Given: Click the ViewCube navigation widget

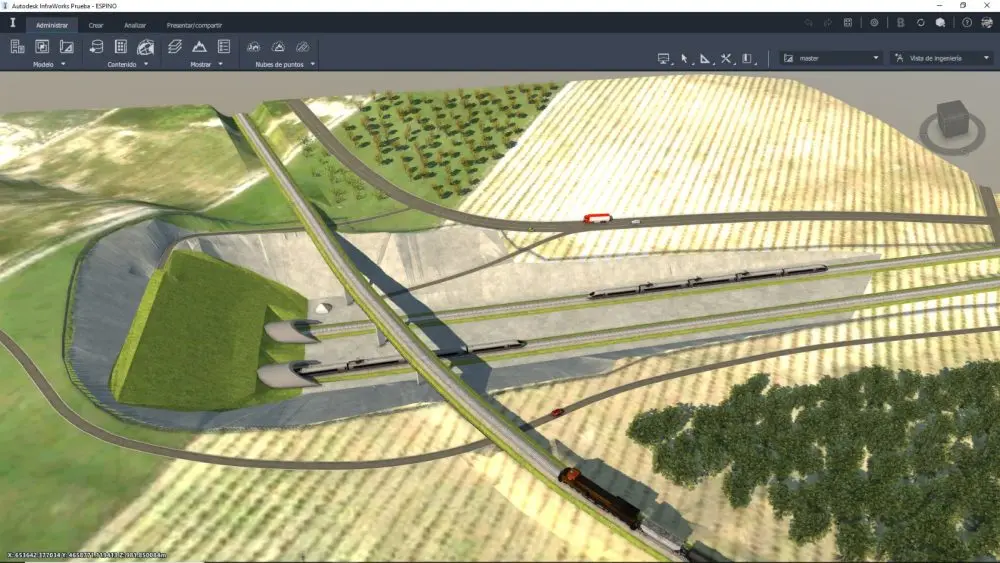Looking at the screenshot, I should tap(951, 123).
